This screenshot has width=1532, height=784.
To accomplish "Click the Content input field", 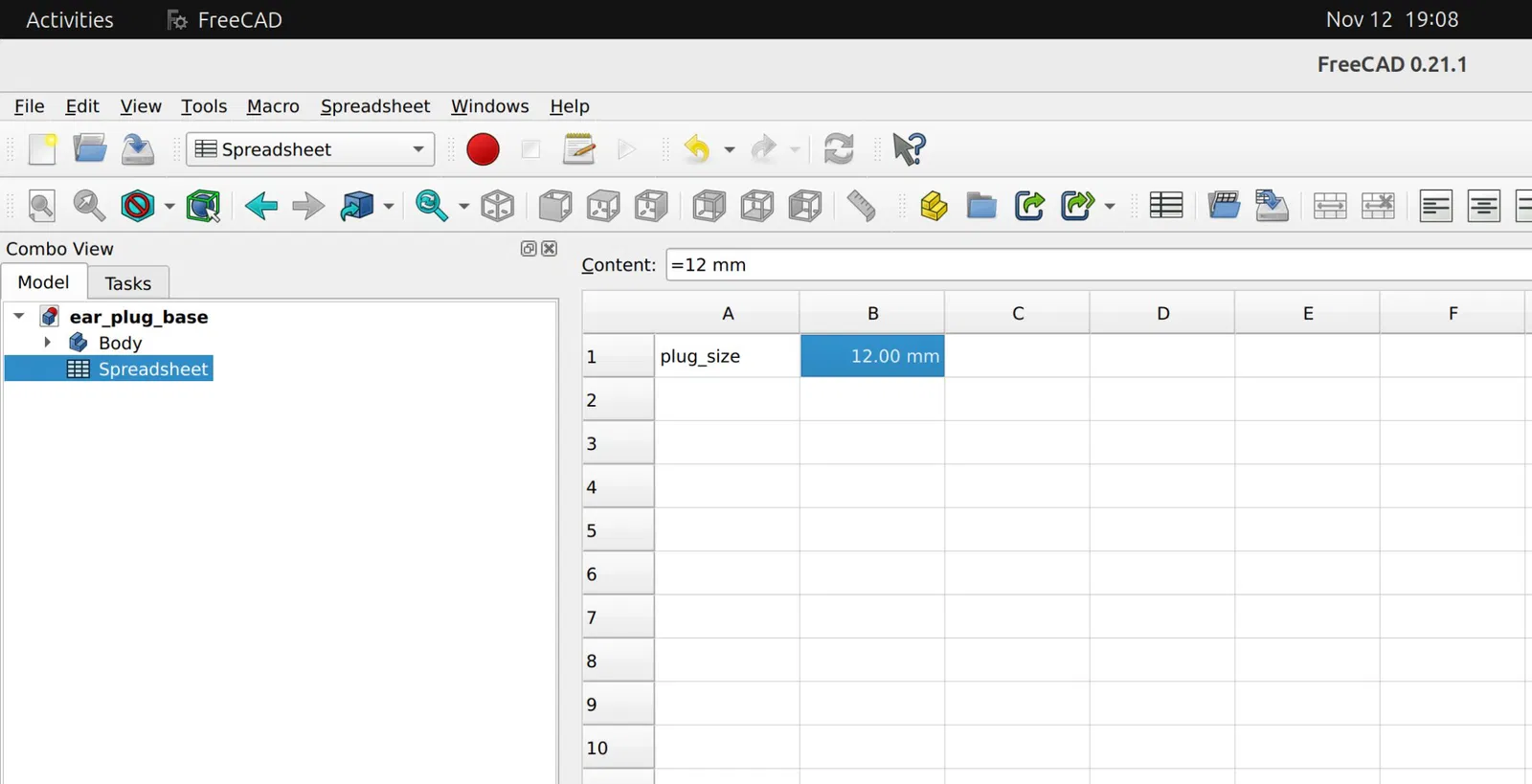I will [x=1098, y=265].
